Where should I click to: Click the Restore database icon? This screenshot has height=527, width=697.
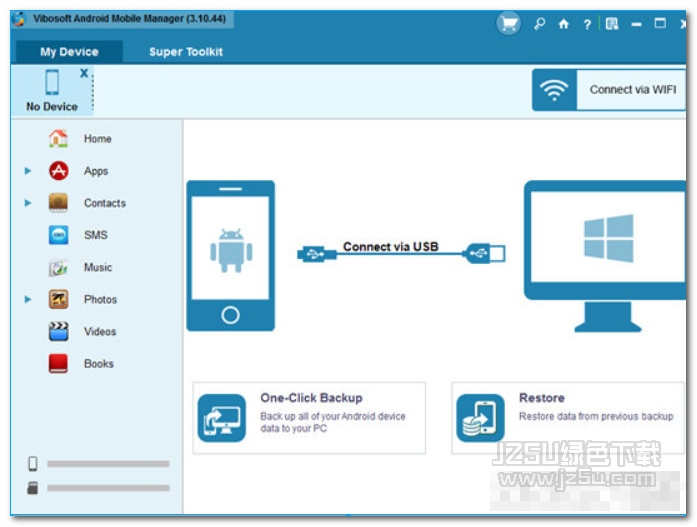point(480,418)
